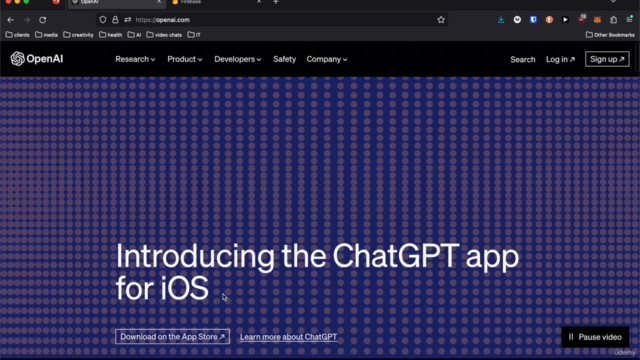640x360 pixels.
Task: Open the Firefox downloads panel
Action: (501, 20)
